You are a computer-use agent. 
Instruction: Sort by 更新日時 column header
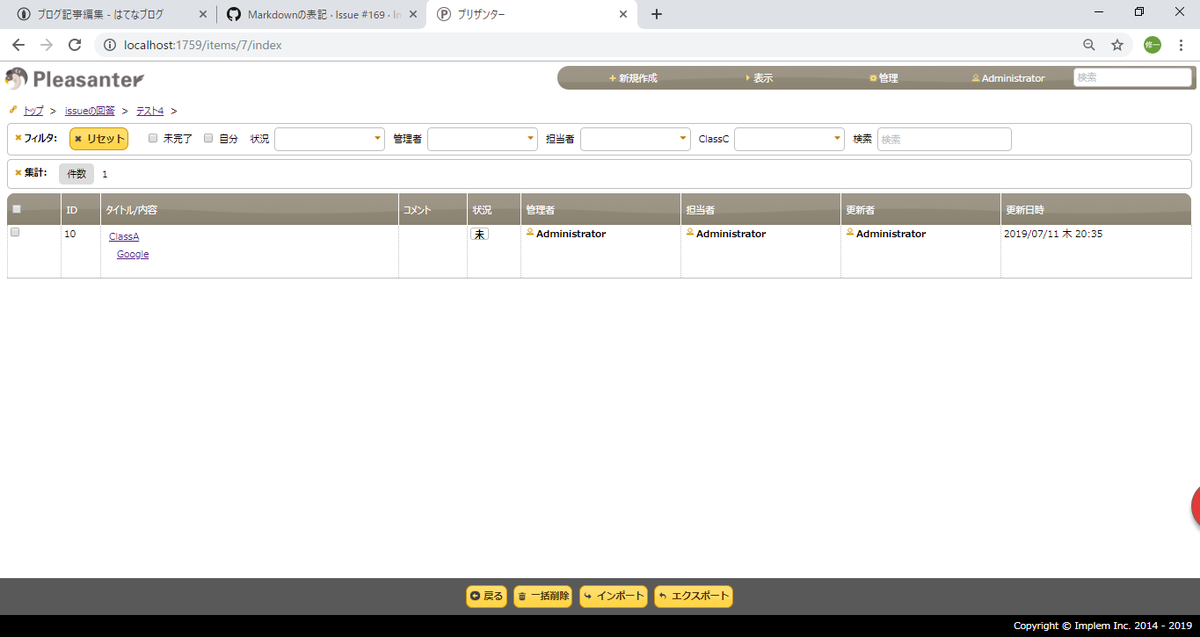pos(1096,210)
